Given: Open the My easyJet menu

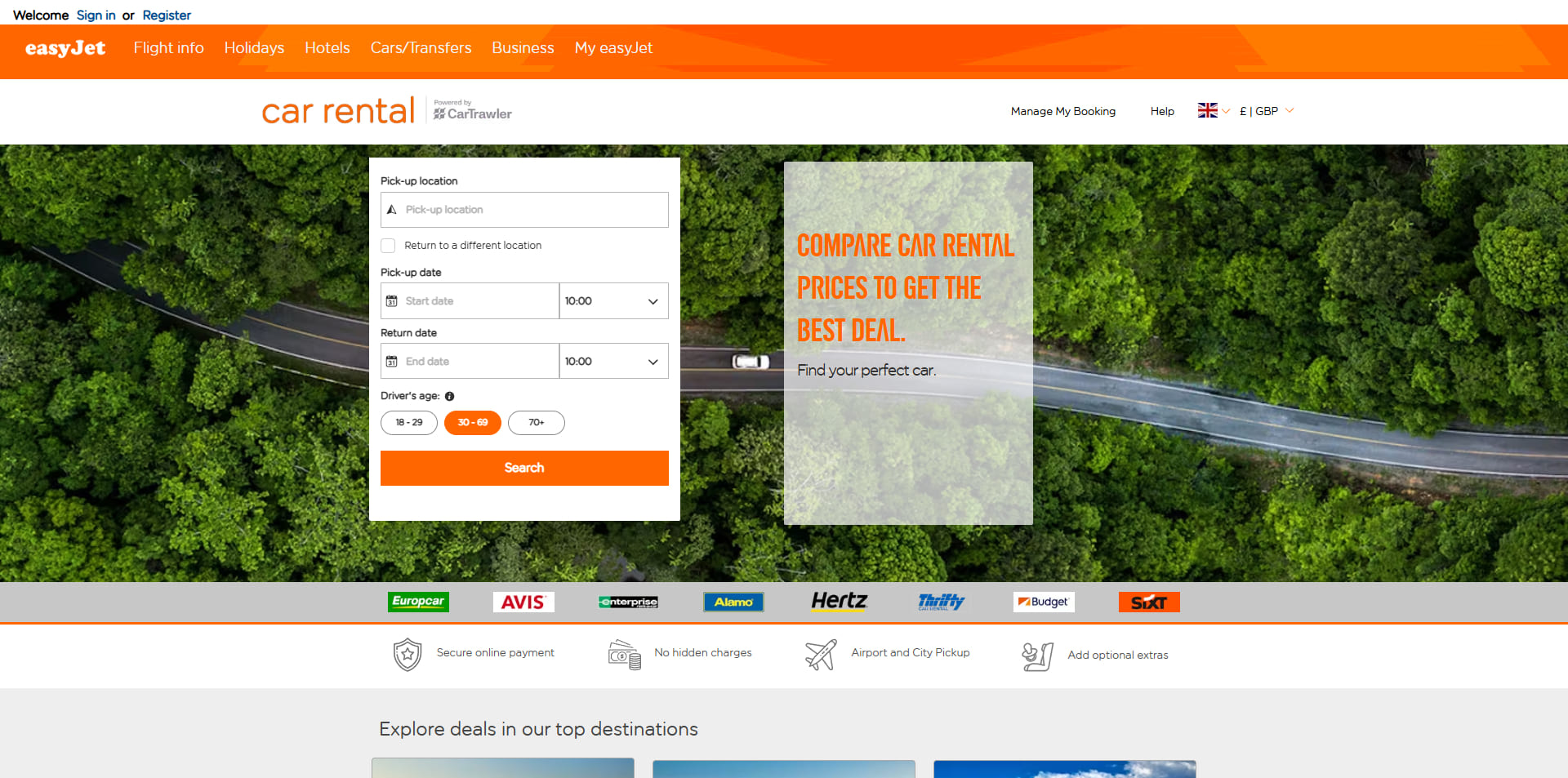Looking at the screenshot, I should [x=614, y=48].
